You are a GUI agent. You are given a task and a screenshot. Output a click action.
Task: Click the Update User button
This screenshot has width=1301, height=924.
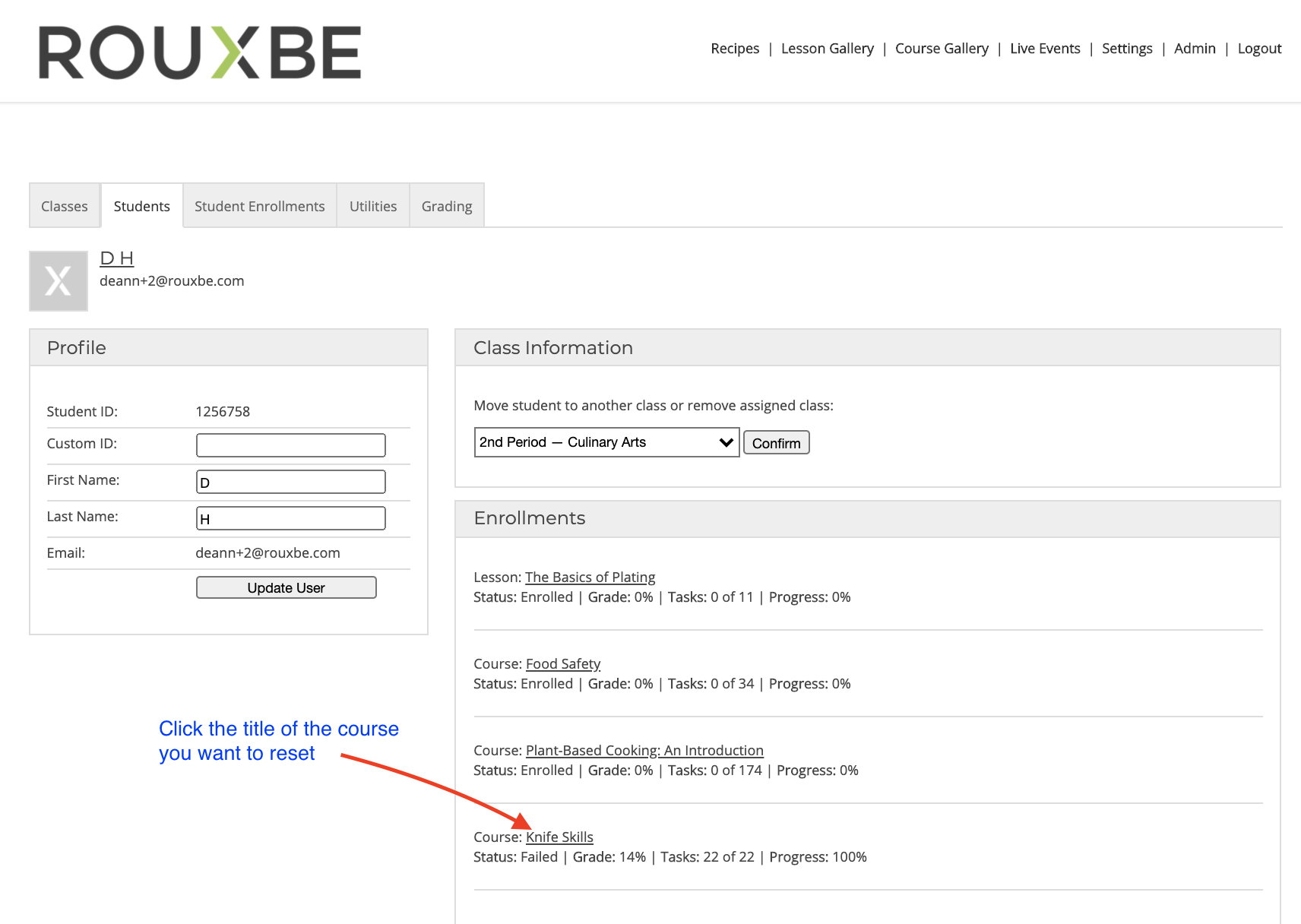pos(286,587)
